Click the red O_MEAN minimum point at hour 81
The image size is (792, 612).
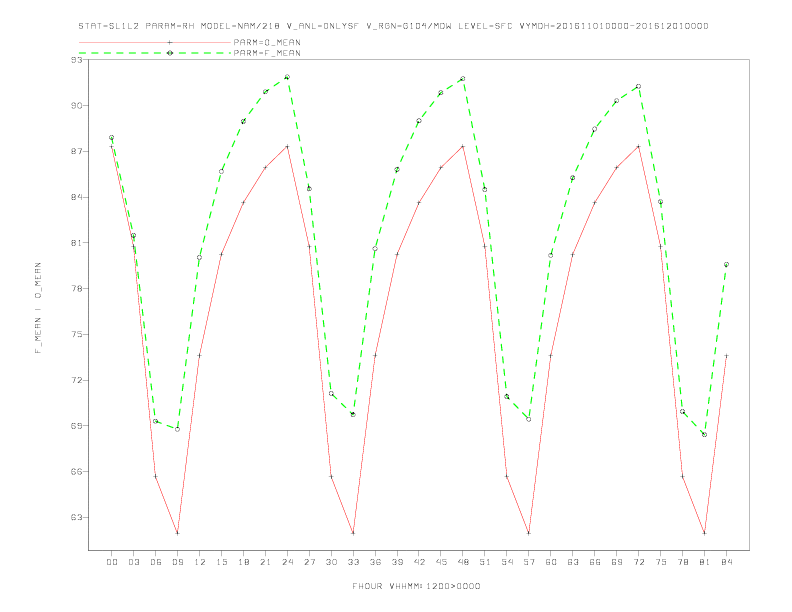[704, 533]
